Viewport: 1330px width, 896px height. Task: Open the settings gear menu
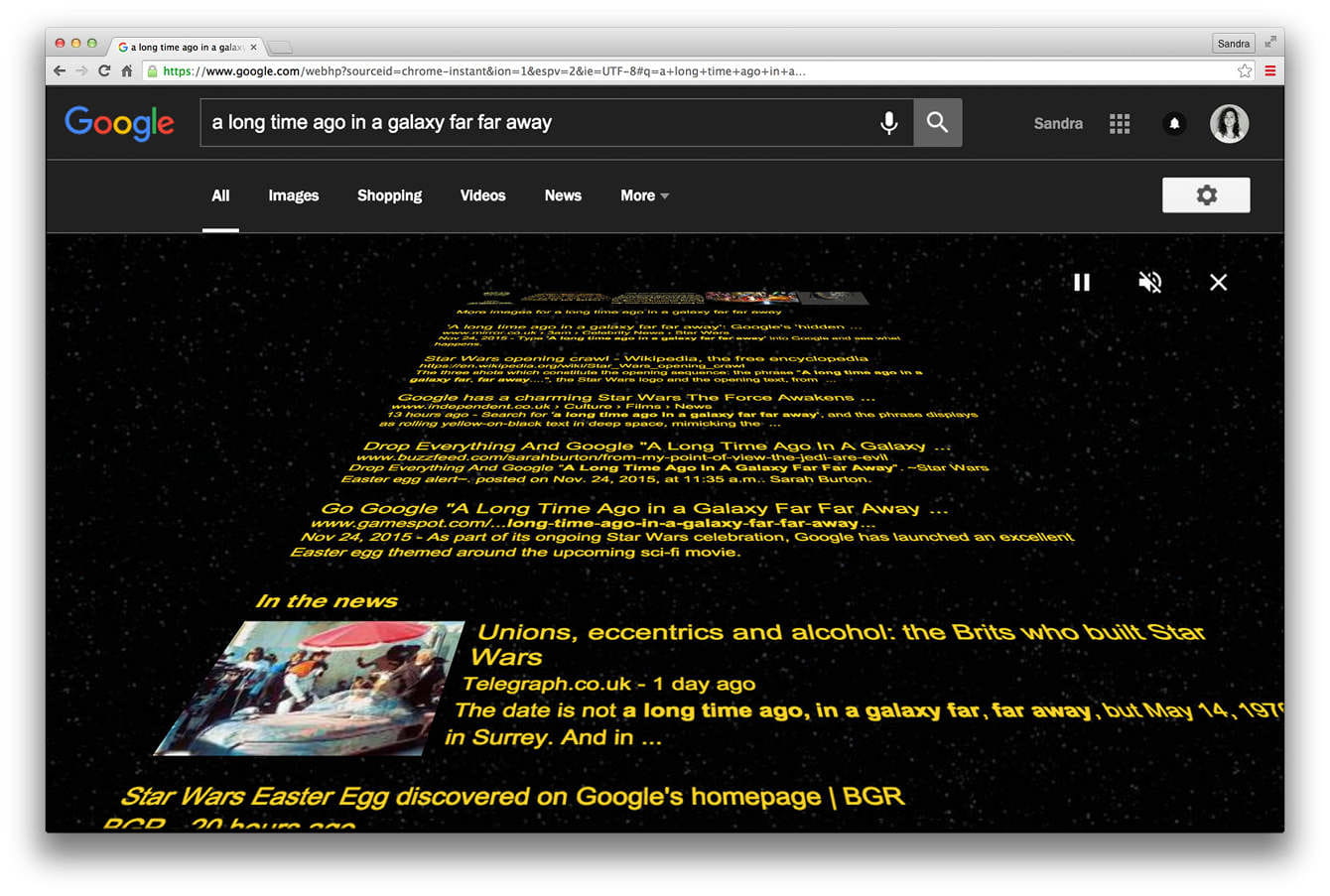(1205, 195)
